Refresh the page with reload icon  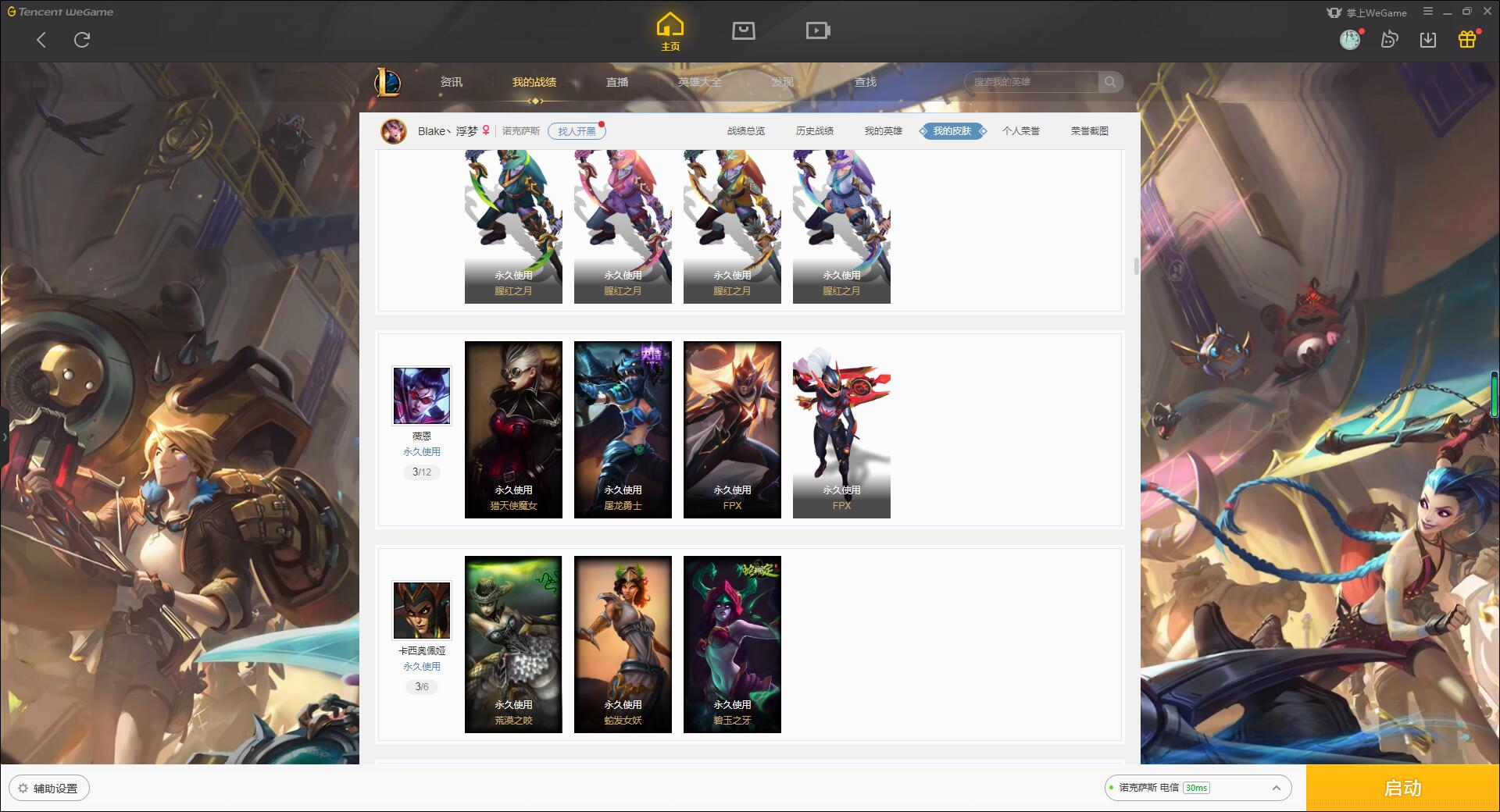pyautogui.click(x=82, y=40)
